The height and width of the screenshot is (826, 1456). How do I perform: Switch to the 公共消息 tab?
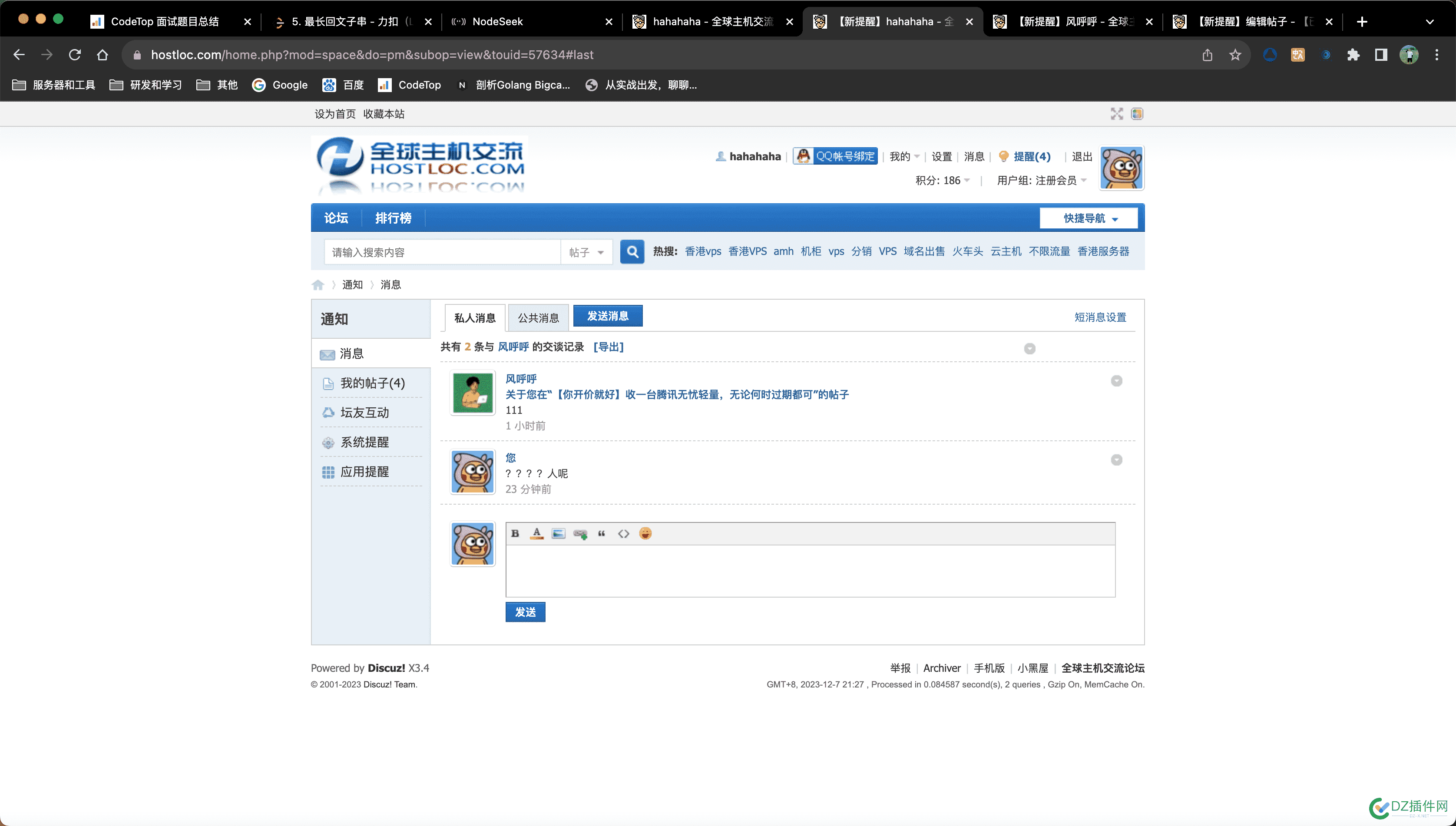pyautogui.click(x=538, y=318)
